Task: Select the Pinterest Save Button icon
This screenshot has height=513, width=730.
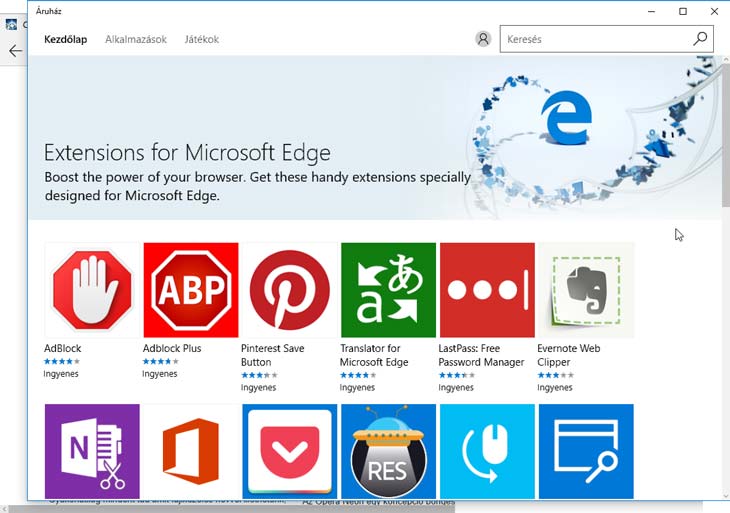Action: tap(290, 289)
